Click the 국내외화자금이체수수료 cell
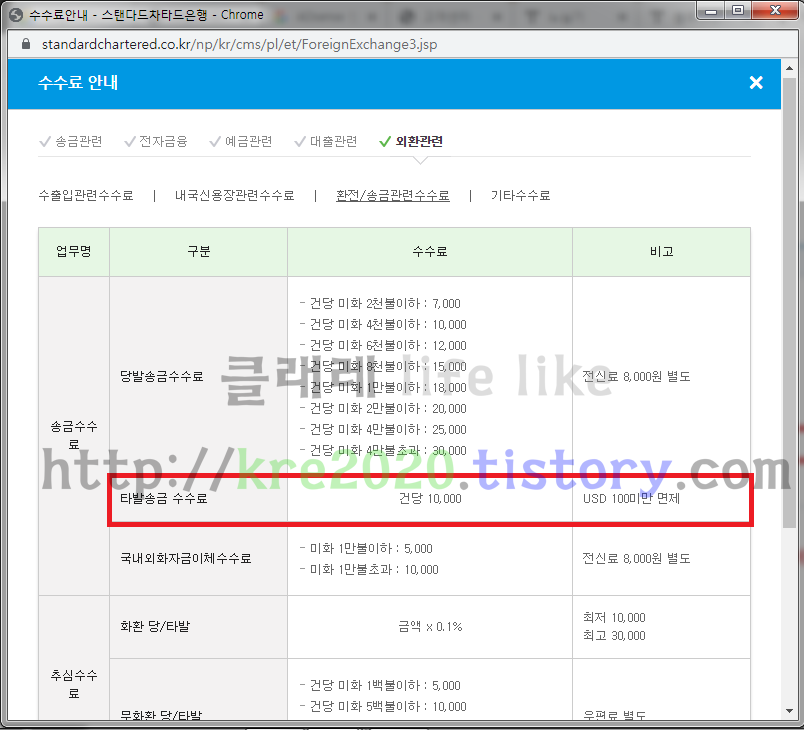 (x=198, y=558)
